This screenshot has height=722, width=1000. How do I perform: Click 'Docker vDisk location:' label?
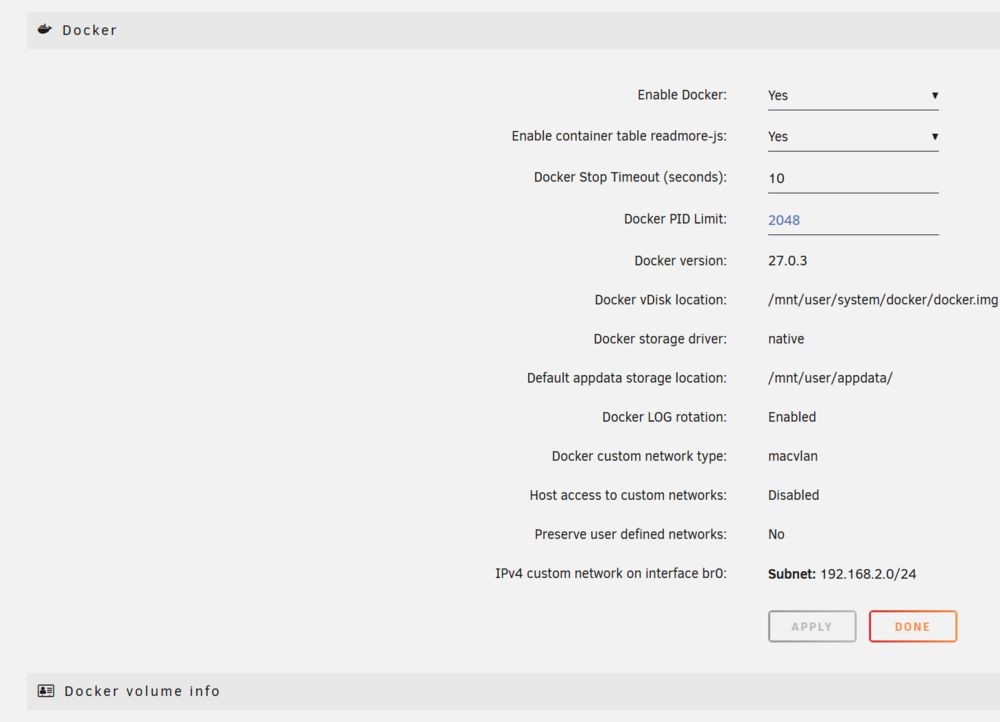point(660,300)
